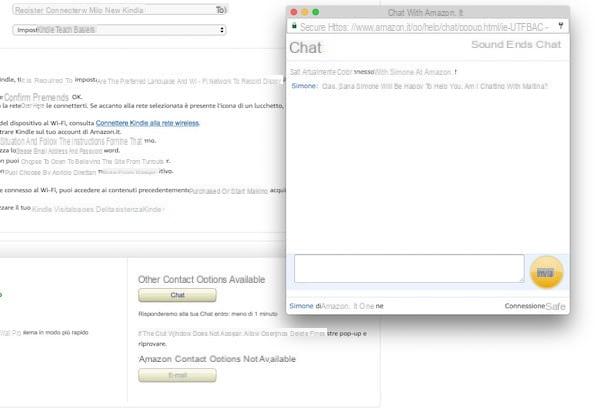Click the 'Chat With Amazon. It' window title
610x414 pixels.
(x=425, y=13)
